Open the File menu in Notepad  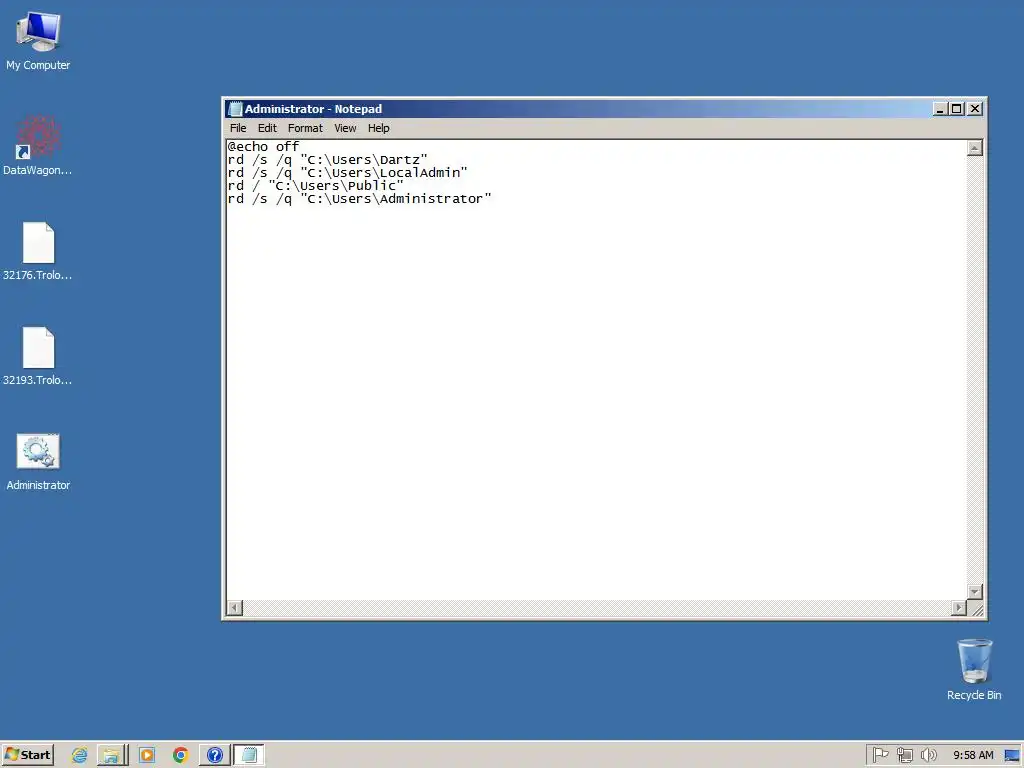coord(238,128)
